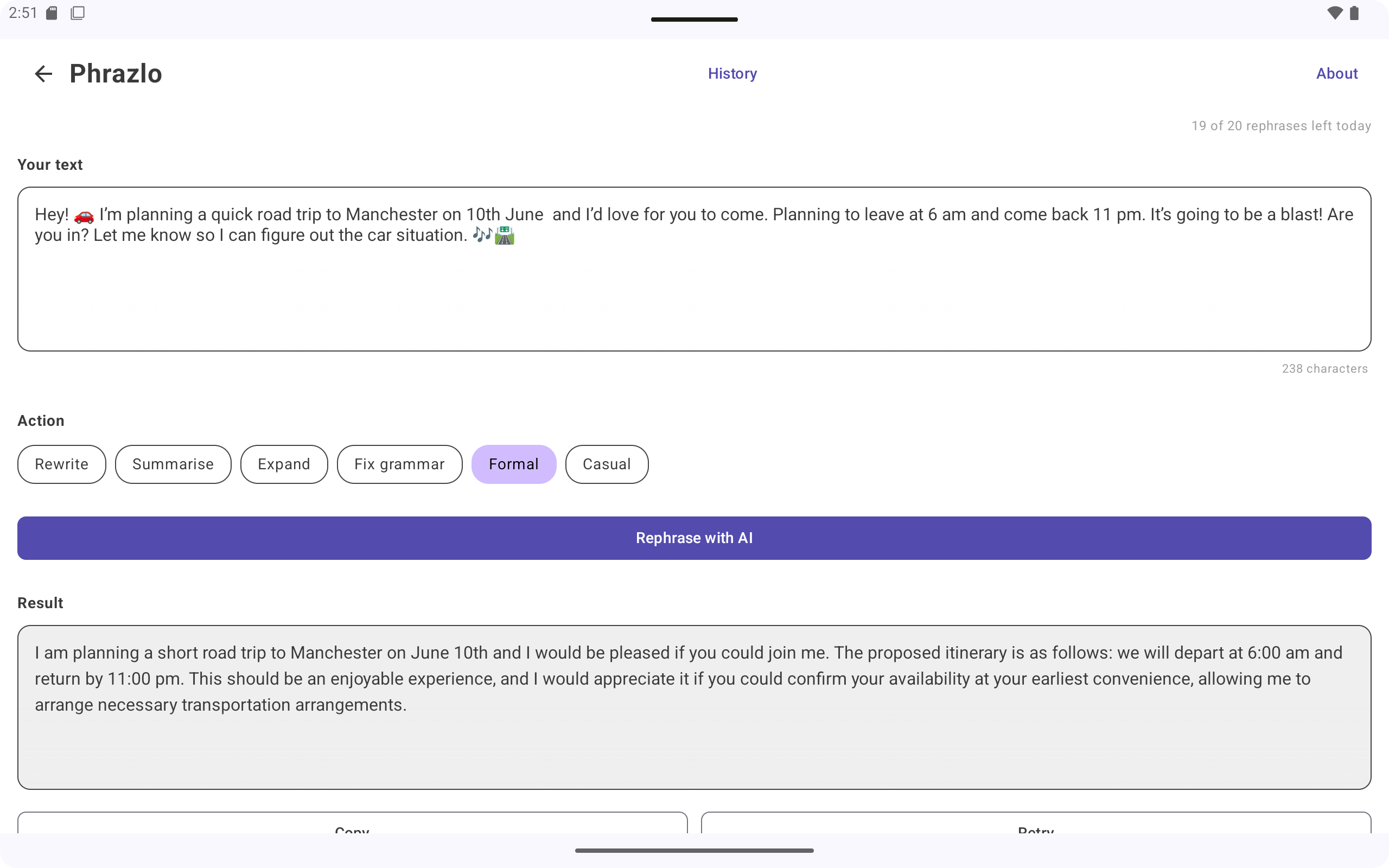Click the '238 characters' counter text
The image size is (1389, 868).
(1325, 368)
